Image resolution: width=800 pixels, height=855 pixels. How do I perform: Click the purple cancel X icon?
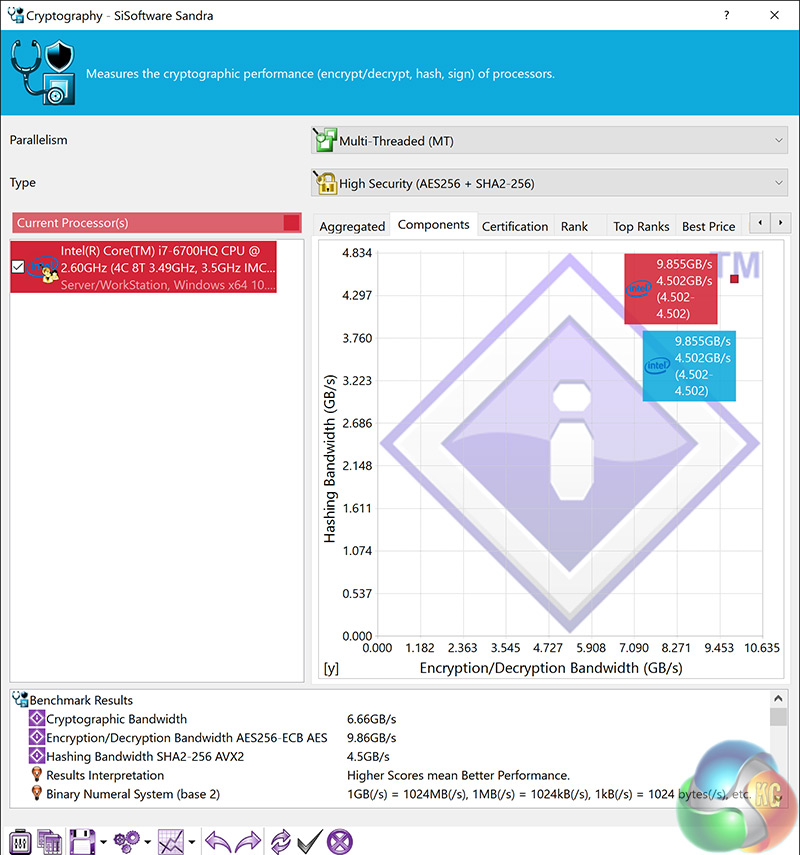click(x=340, y=841)
